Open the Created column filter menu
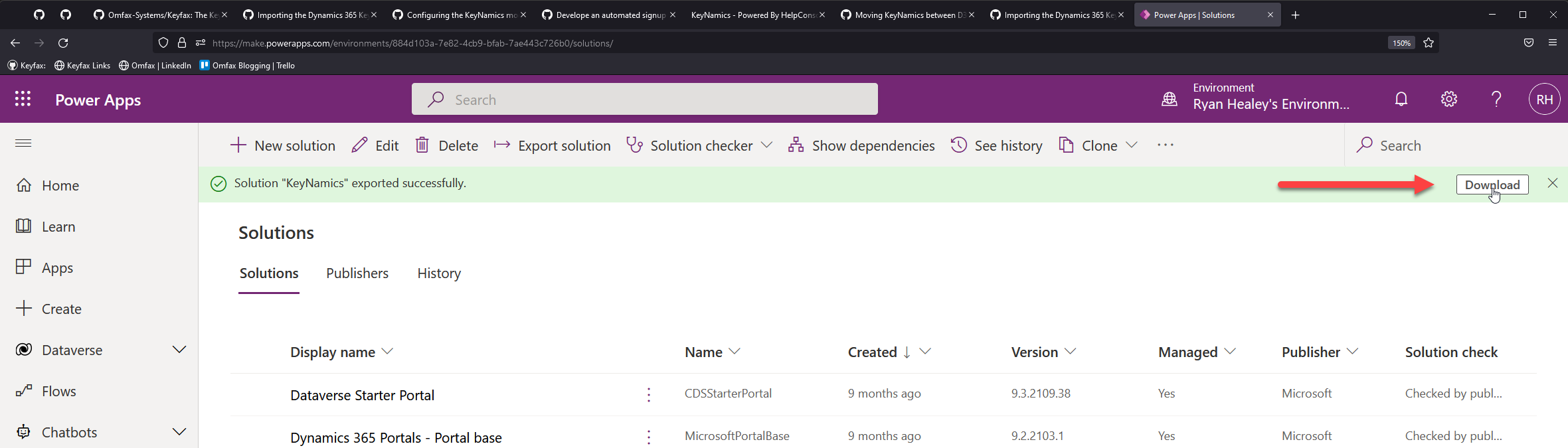 click(x=925, y=352)
